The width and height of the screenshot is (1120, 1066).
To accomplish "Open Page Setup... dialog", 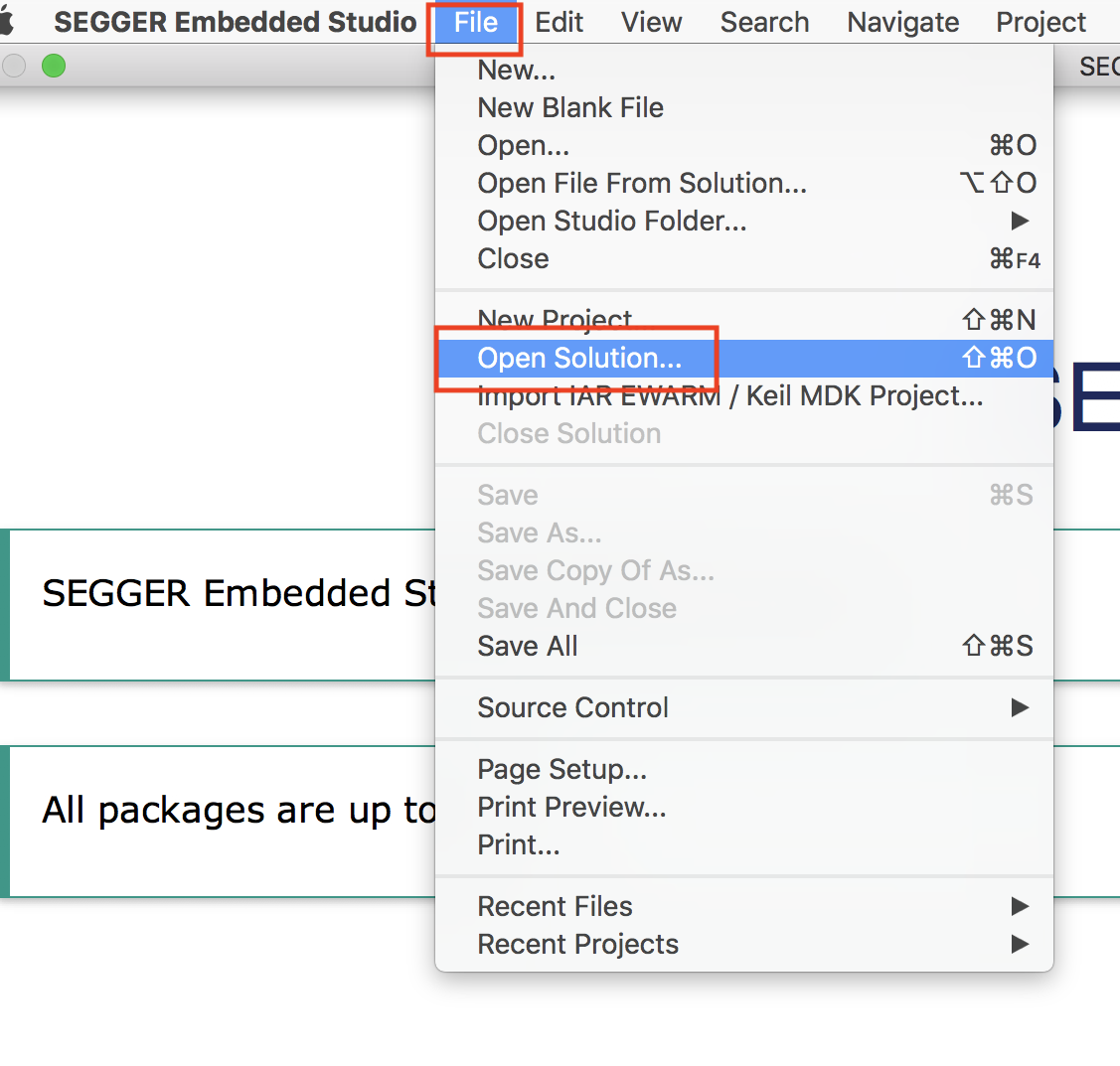I will tap(744, 769).
